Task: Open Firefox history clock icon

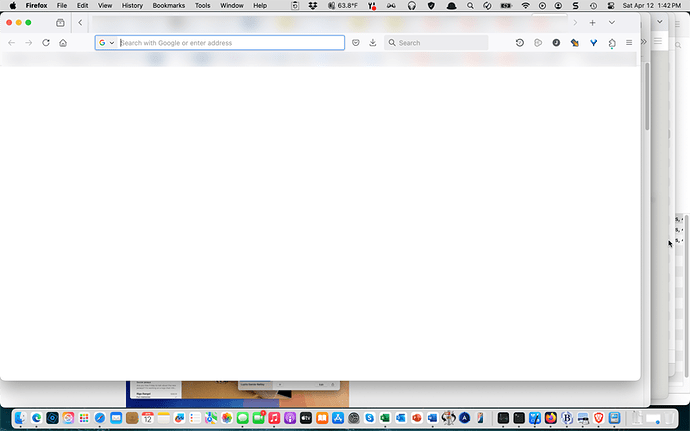Action: [x=520, y=43]
